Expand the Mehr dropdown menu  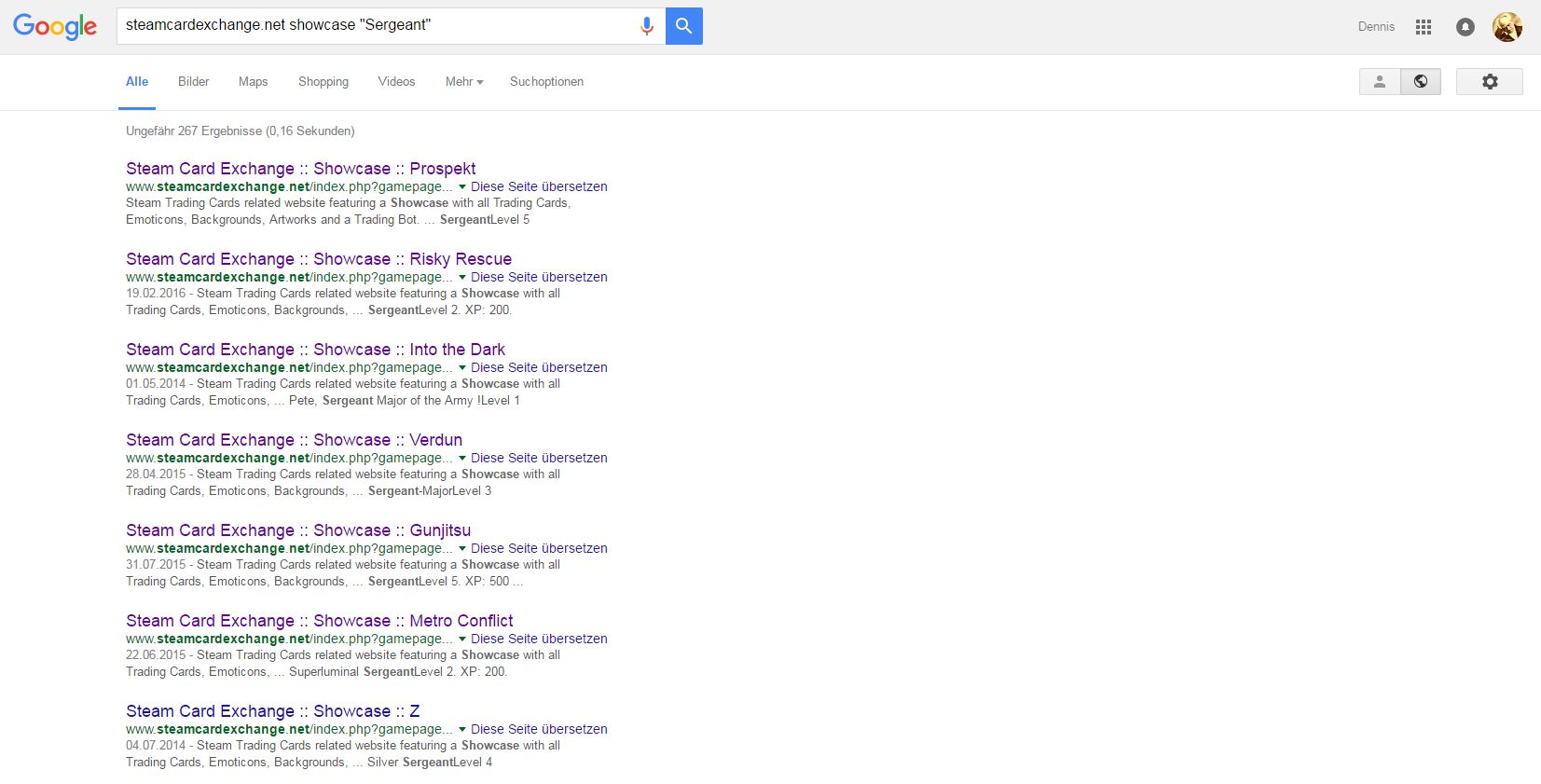click(x=464, y=82)
